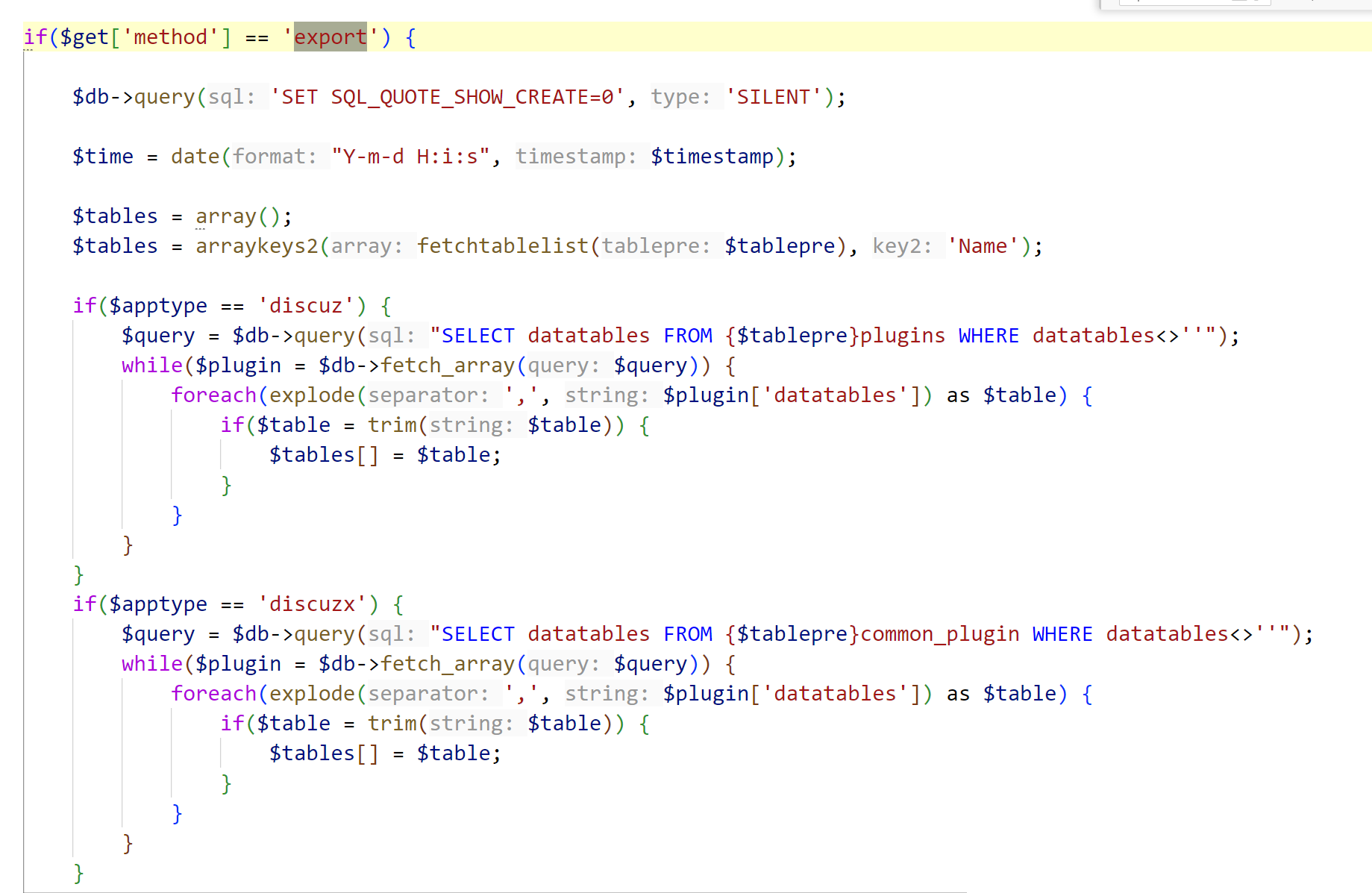Click the 'Name' string argument
The height and width of the screenshot is (893, 1372).
point(983,246)
